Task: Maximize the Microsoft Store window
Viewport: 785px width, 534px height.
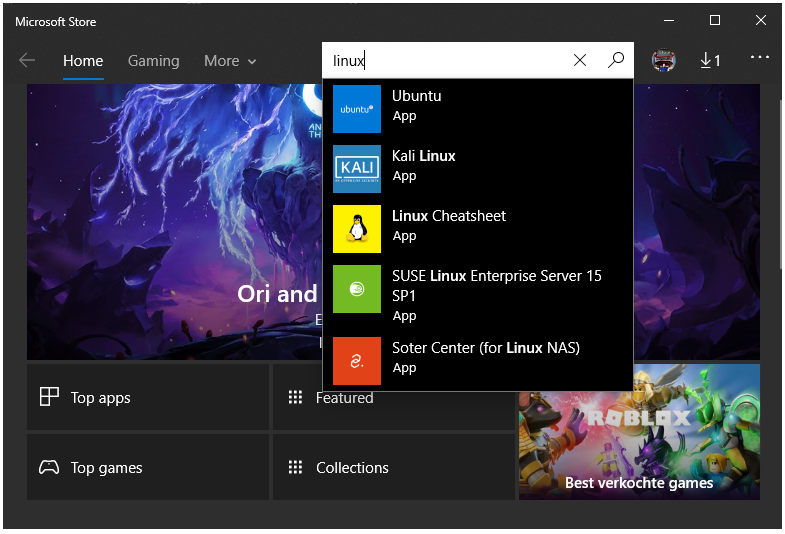Action: tap(715, 21)
